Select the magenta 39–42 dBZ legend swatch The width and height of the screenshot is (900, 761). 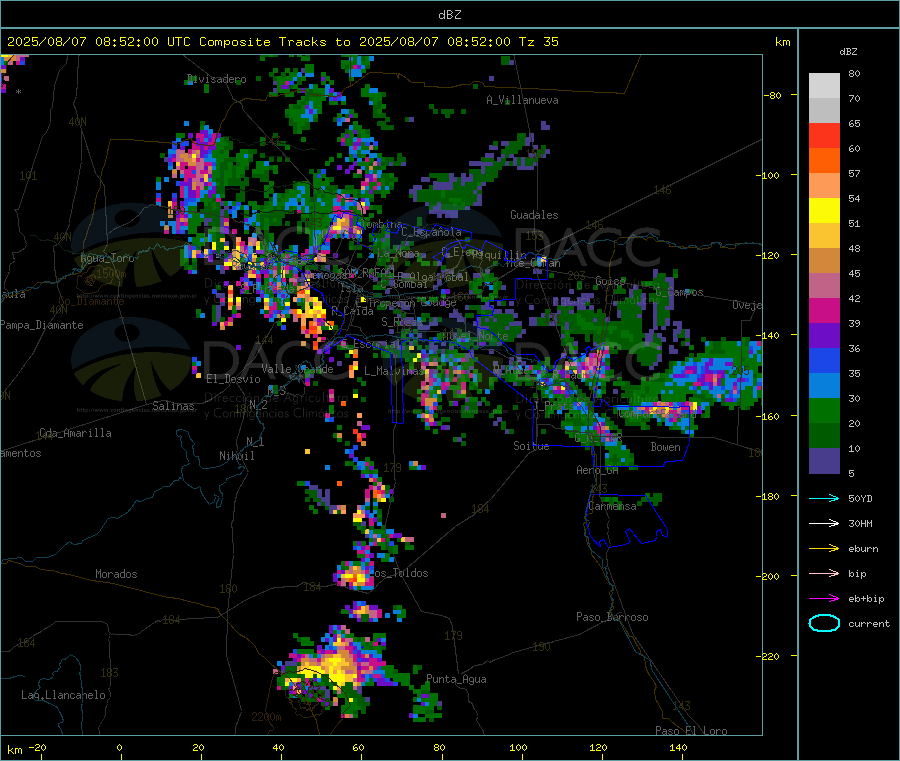pyautogui.click(x=824, y=310)
